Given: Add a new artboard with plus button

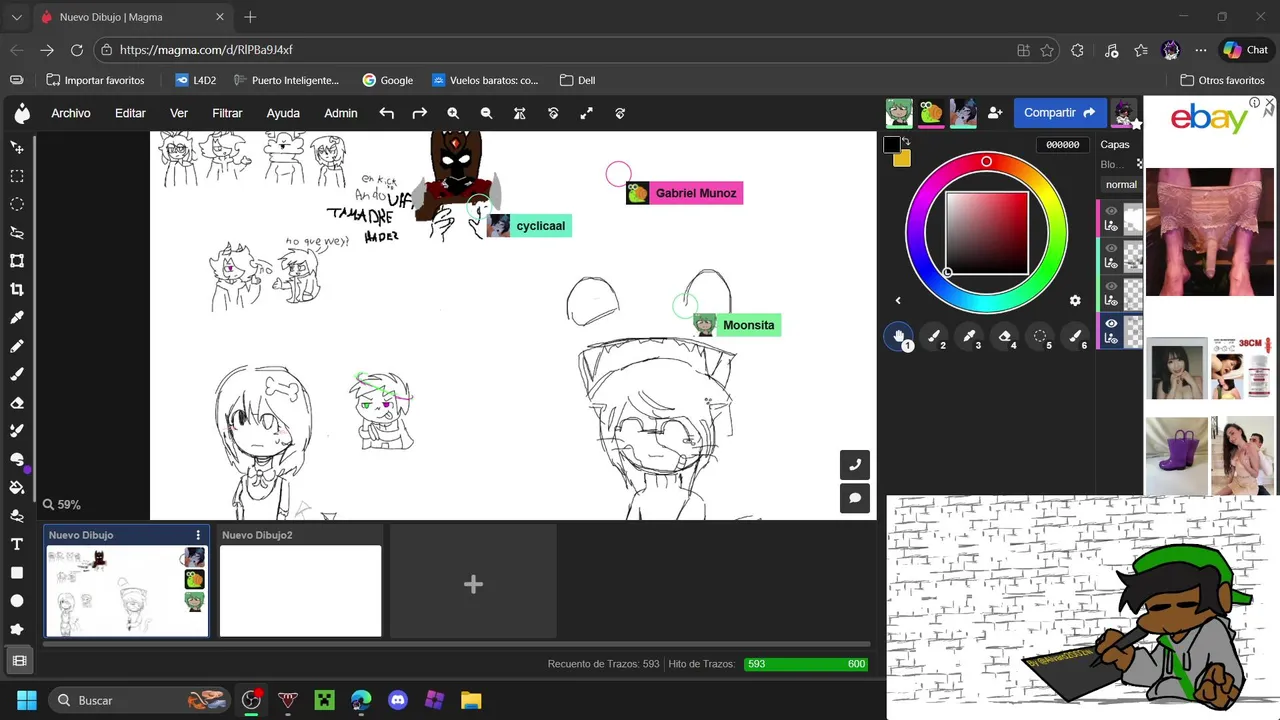Looking at the screenshot, I should pyautogui.click(x=473, y=584).
